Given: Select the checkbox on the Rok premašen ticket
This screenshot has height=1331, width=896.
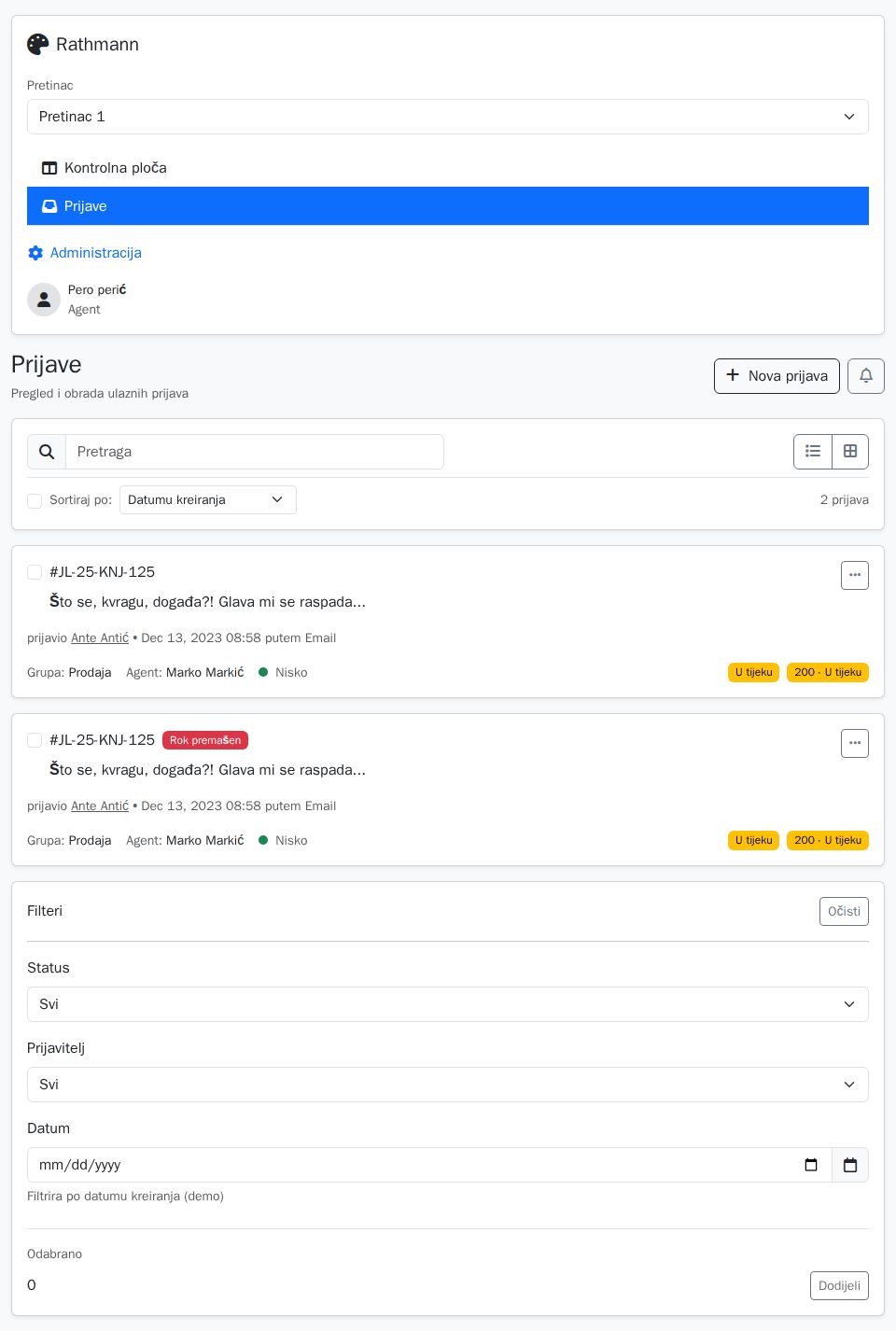Looking at the screenshot, I should click(x=35, y=740).
